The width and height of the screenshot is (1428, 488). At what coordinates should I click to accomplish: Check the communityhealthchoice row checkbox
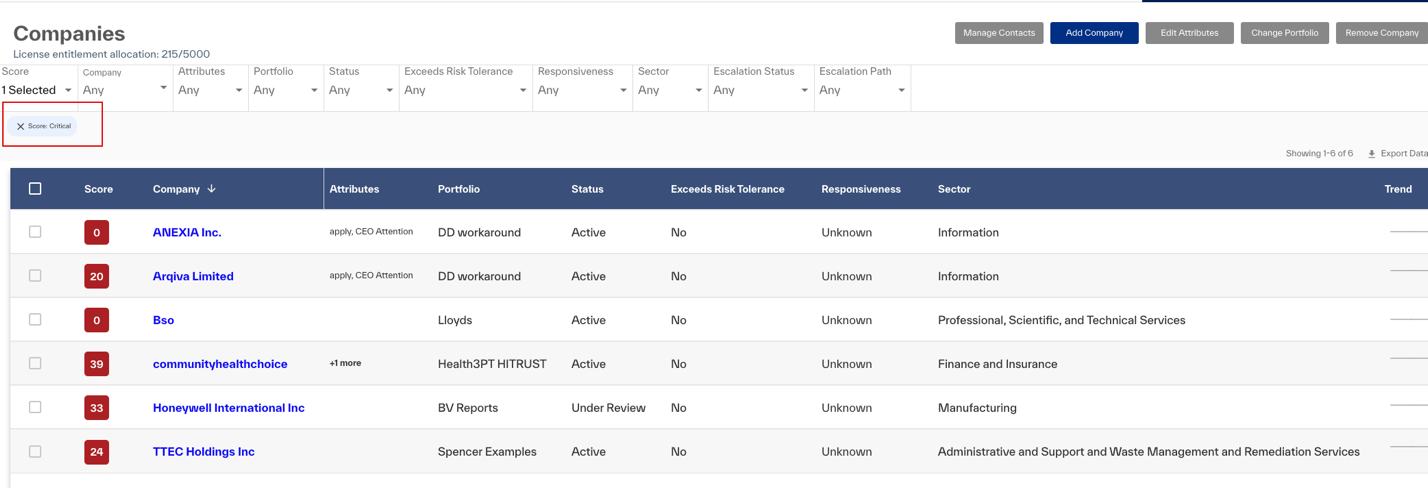coord(35,364)
